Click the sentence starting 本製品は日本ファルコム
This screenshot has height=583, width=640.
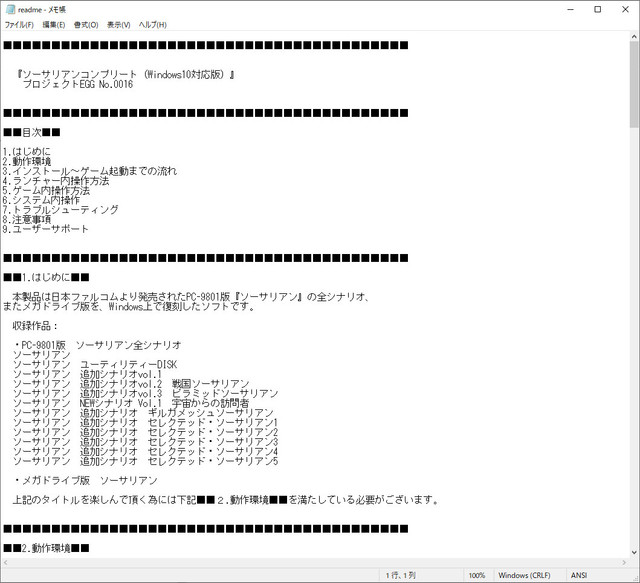191,297
